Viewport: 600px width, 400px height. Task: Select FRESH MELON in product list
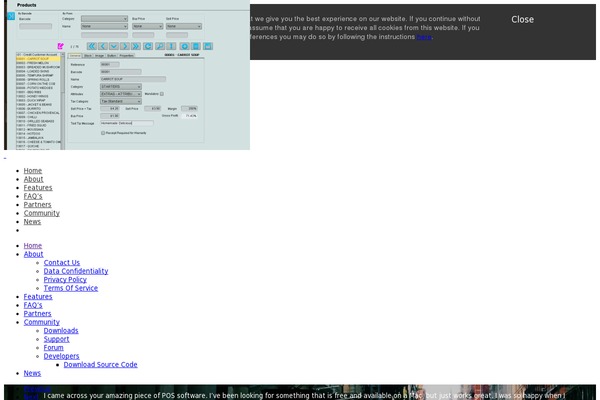(38, 63)
